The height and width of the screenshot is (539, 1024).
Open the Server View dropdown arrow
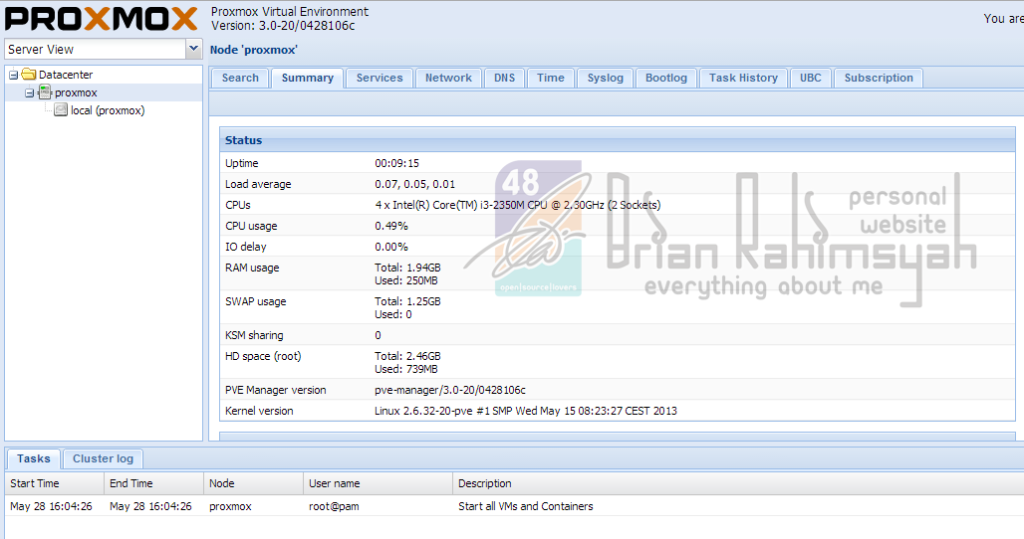(193, 49)
